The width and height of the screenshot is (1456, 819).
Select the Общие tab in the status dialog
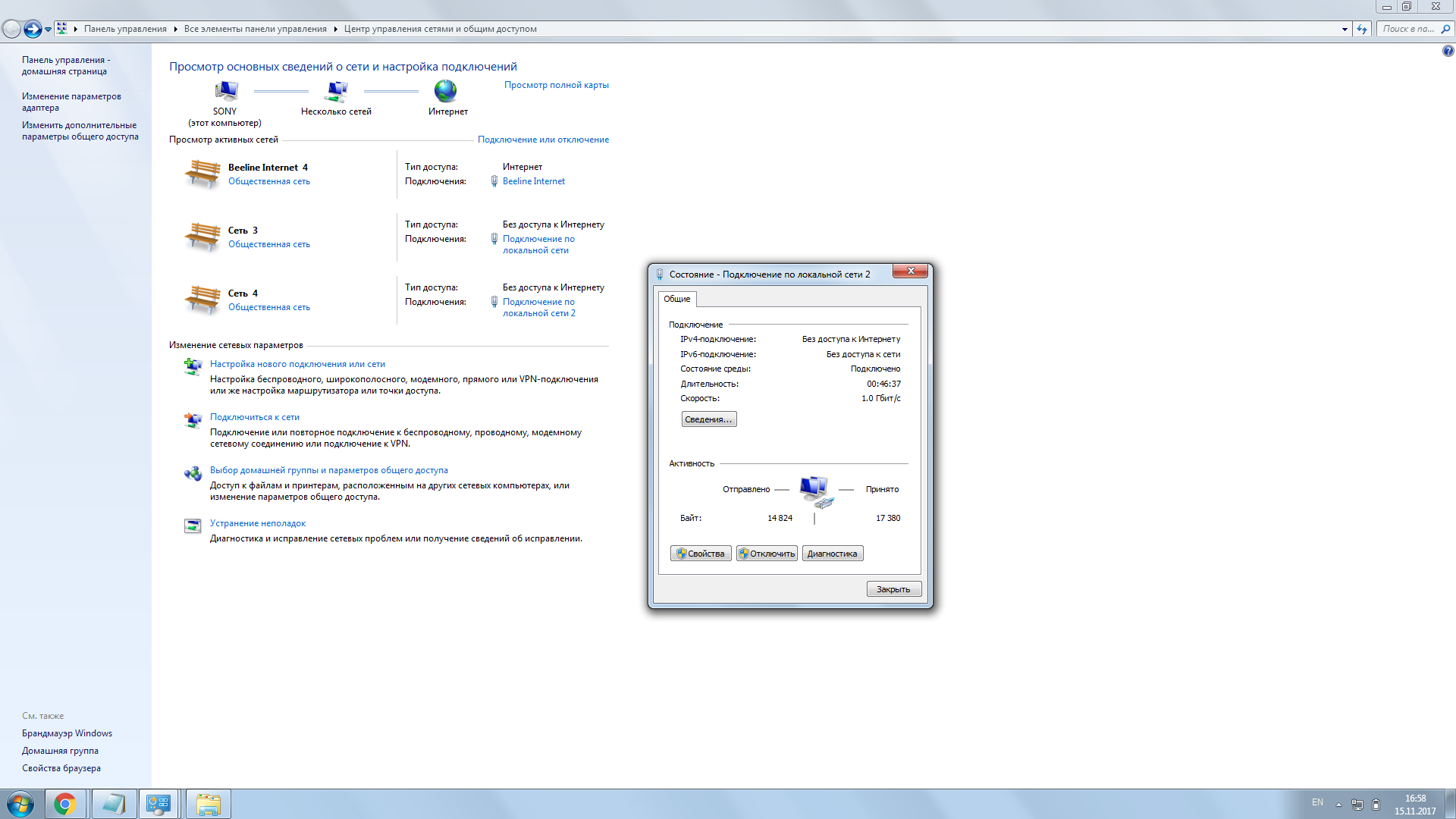click(679, 299)
